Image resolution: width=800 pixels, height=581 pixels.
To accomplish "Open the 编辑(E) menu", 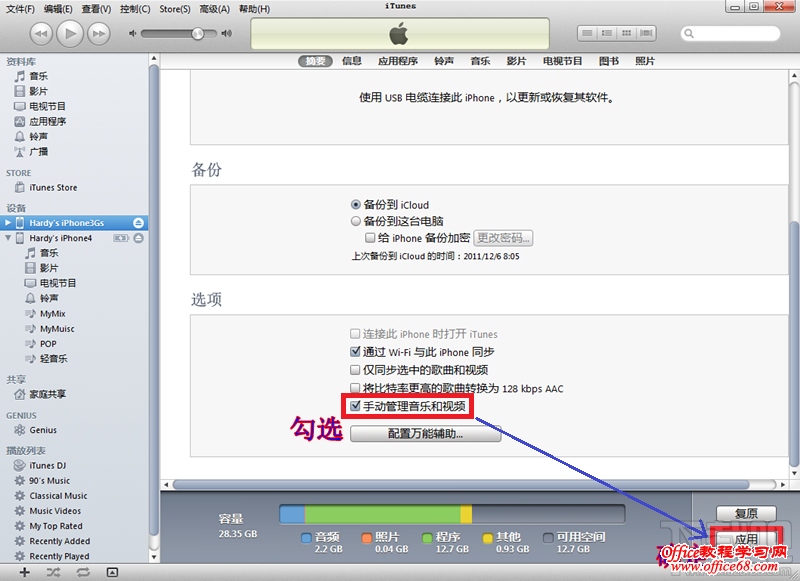I will (58, 9).
